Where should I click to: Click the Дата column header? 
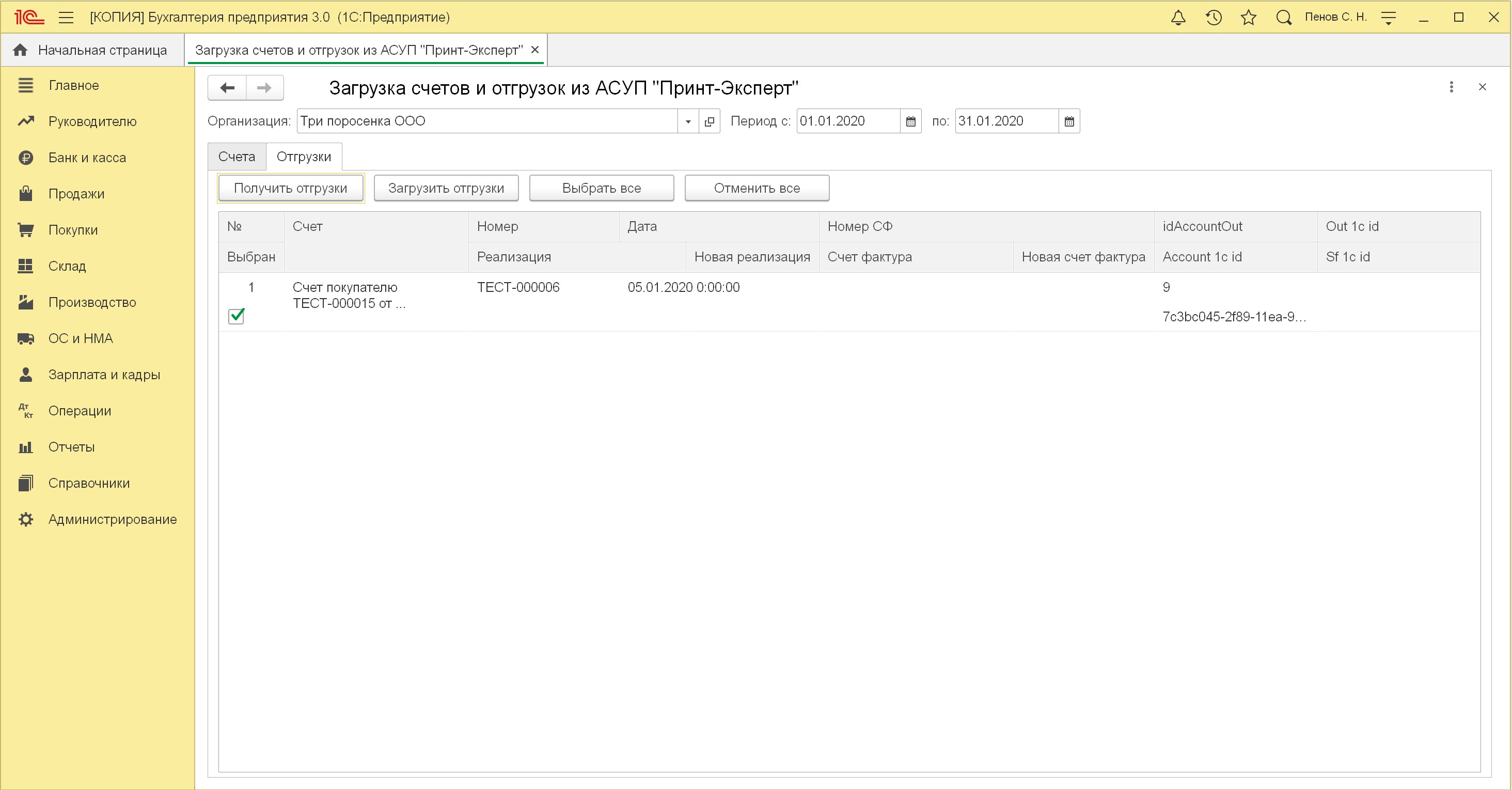pos(719,227)
